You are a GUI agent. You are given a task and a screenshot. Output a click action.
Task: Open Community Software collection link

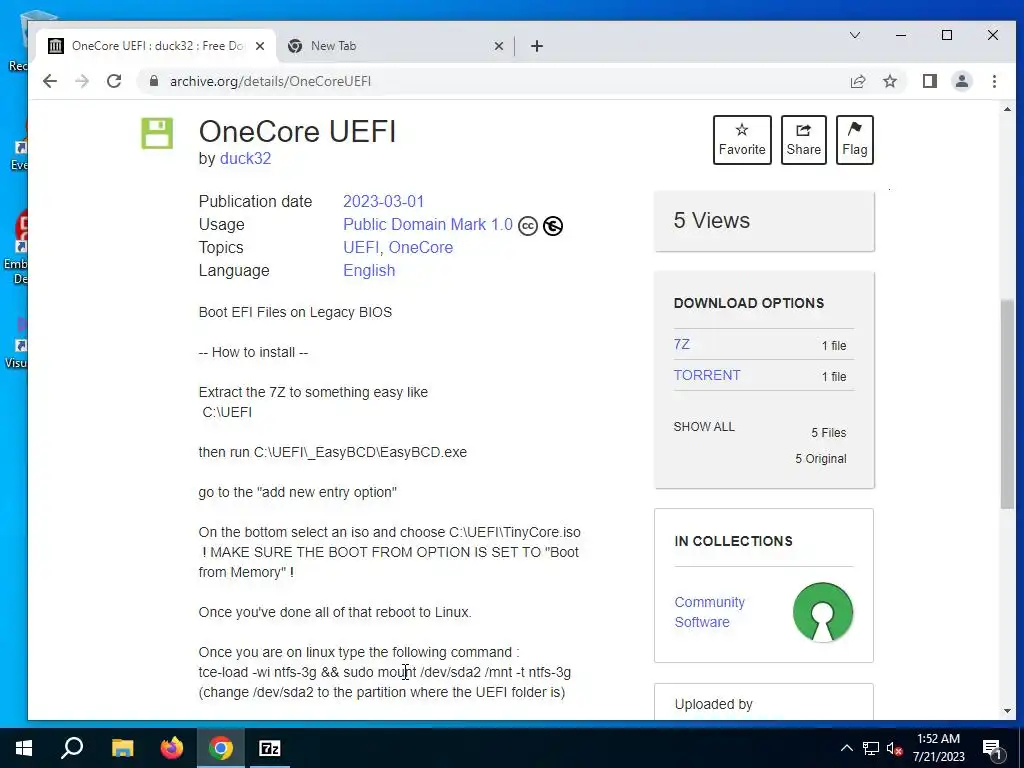coord(709,612)
